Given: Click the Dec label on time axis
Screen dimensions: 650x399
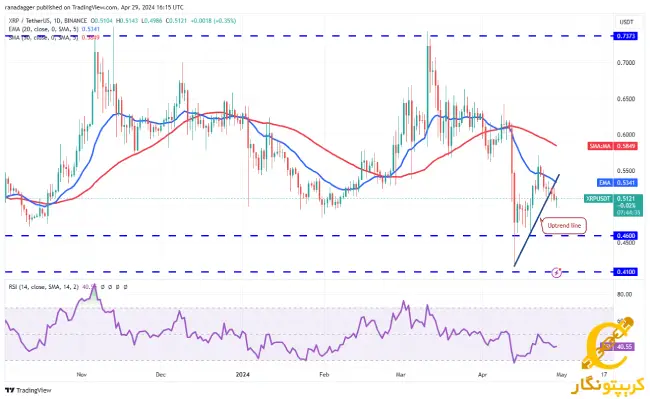Looking at the screenshot, I should pyautogui.click(x=160, y=375).
